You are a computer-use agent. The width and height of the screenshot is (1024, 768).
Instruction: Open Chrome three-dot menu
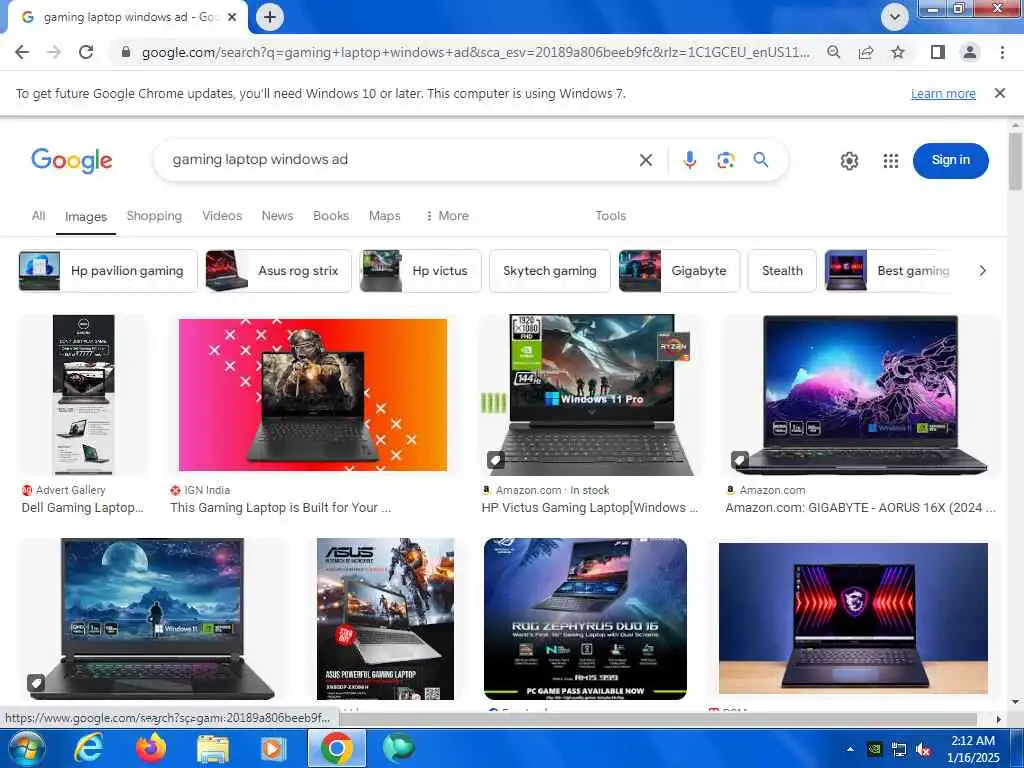[x=1002, y=52]
